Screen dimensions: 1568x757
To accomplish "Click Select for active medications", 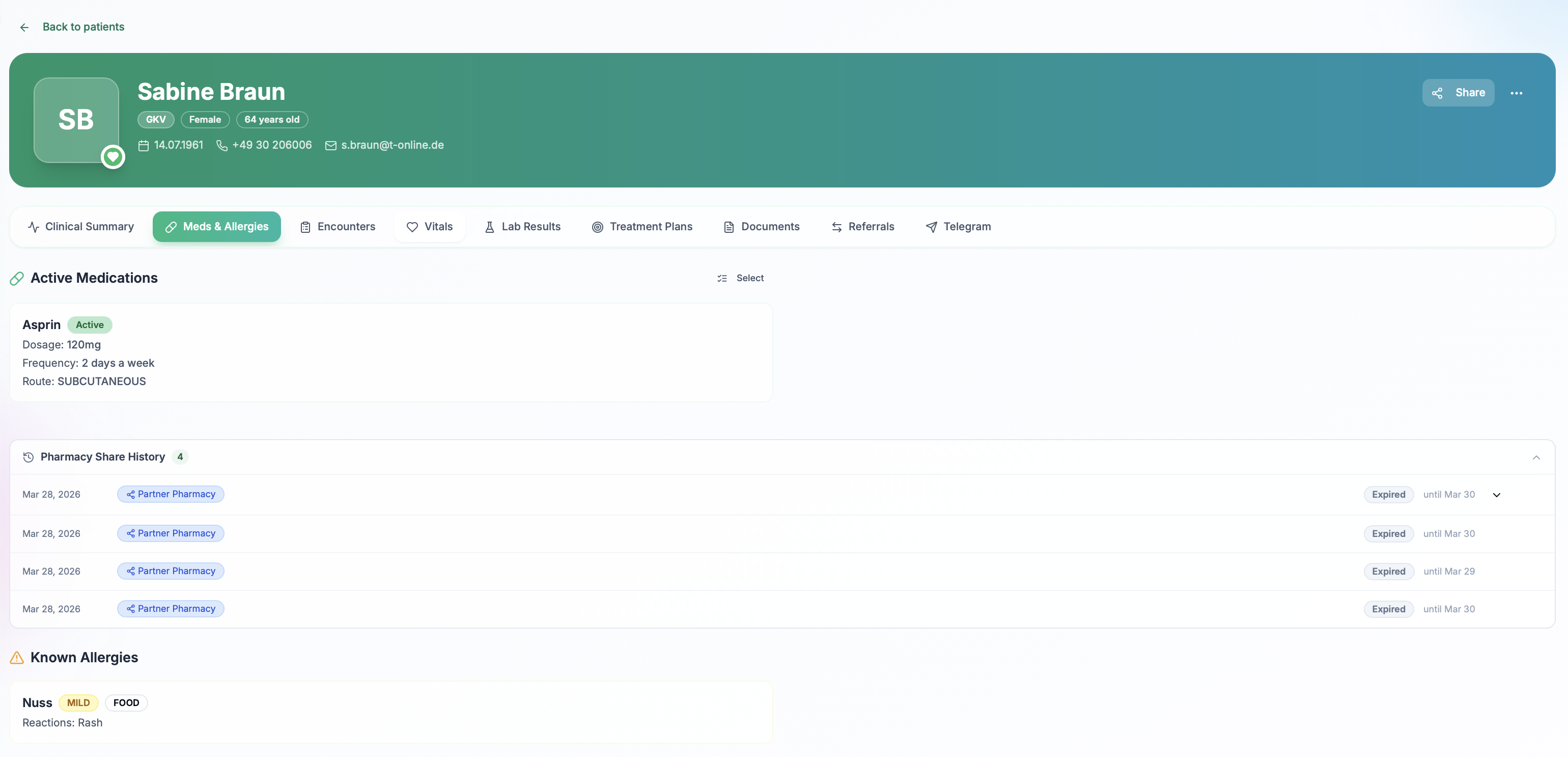I will pyautogui.click(x=740, y=278).
